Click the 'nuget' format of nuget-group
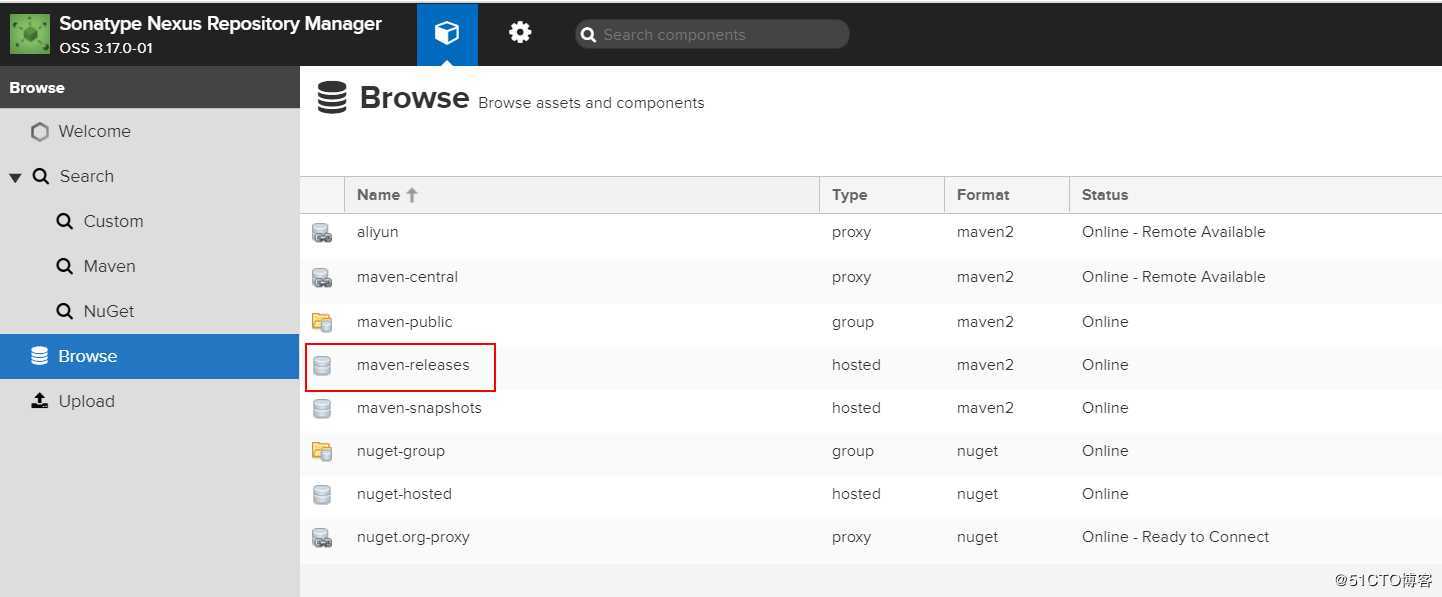Image resolution: width=1442 pixels, height=597 pixels. point(977,451)
